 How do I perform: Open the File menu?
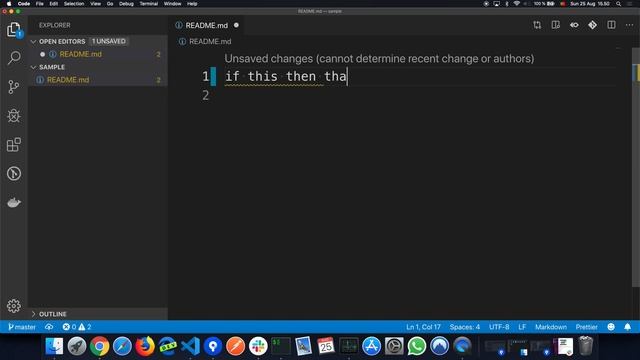click(x=40, y=4)
